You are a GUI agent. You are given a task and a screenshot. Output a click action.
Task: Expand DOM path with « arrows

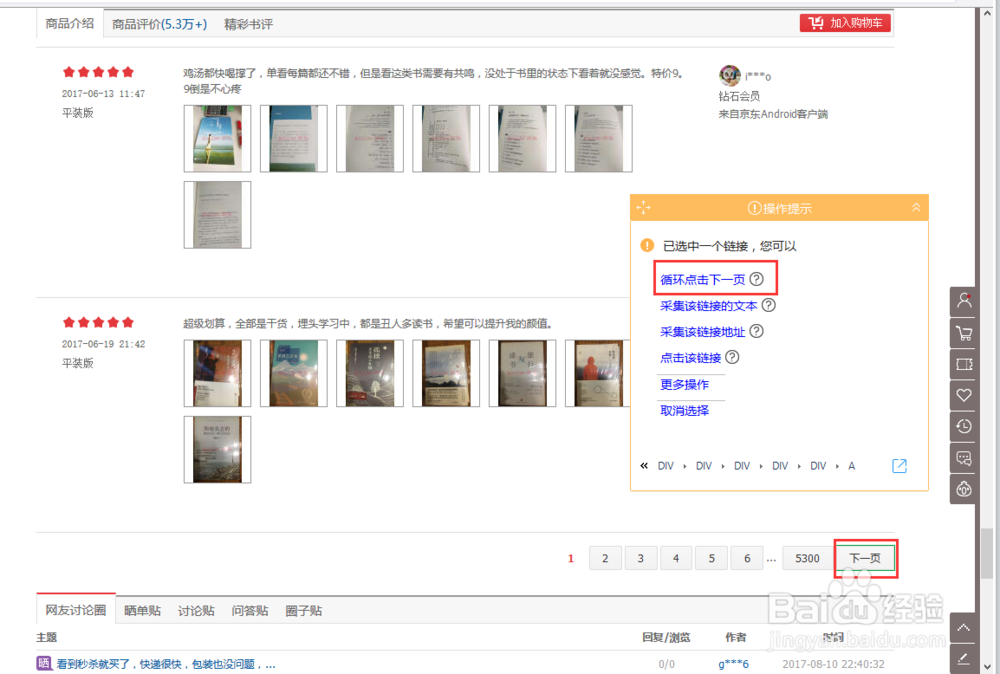(x=643, y=466)
